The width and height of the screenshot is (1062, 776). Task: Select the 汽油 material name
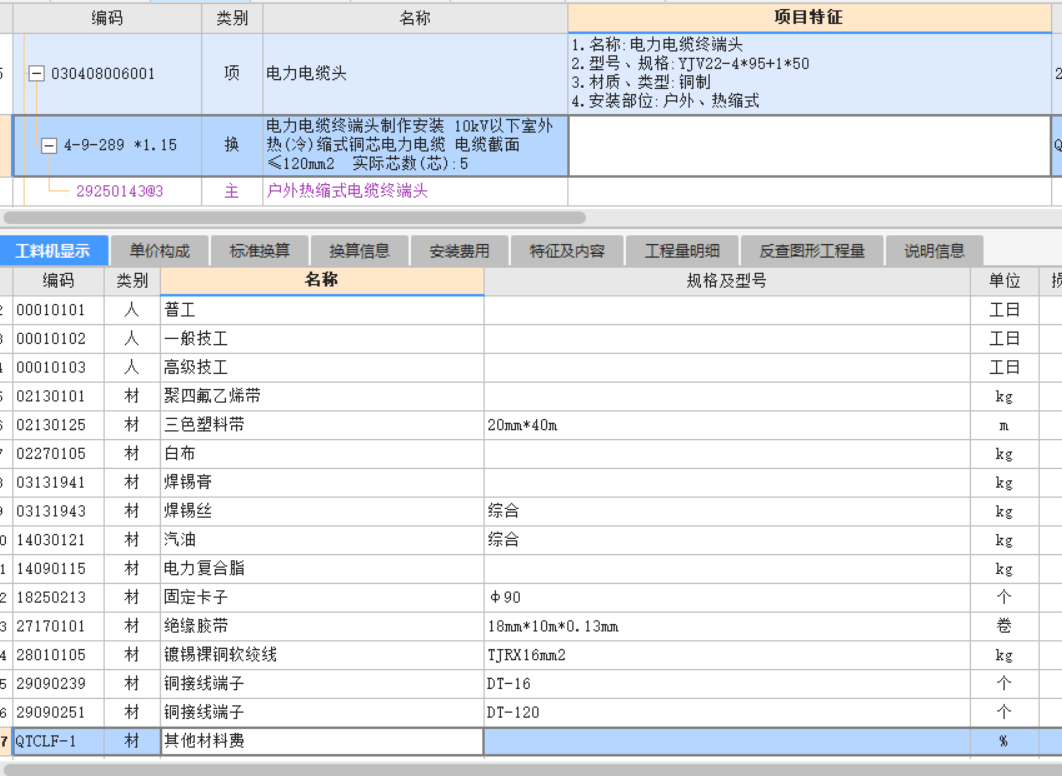[322, 540]
